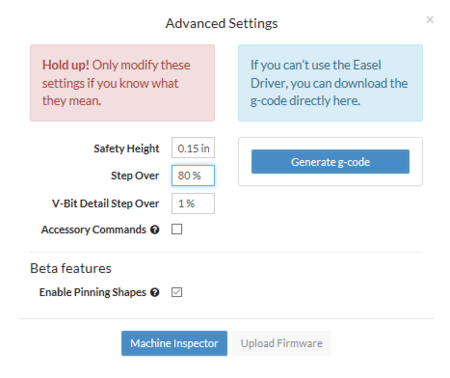The width and height of the screenshot is (450, 378).
Task: Focus the Safety Height input field
Action: 193,148
